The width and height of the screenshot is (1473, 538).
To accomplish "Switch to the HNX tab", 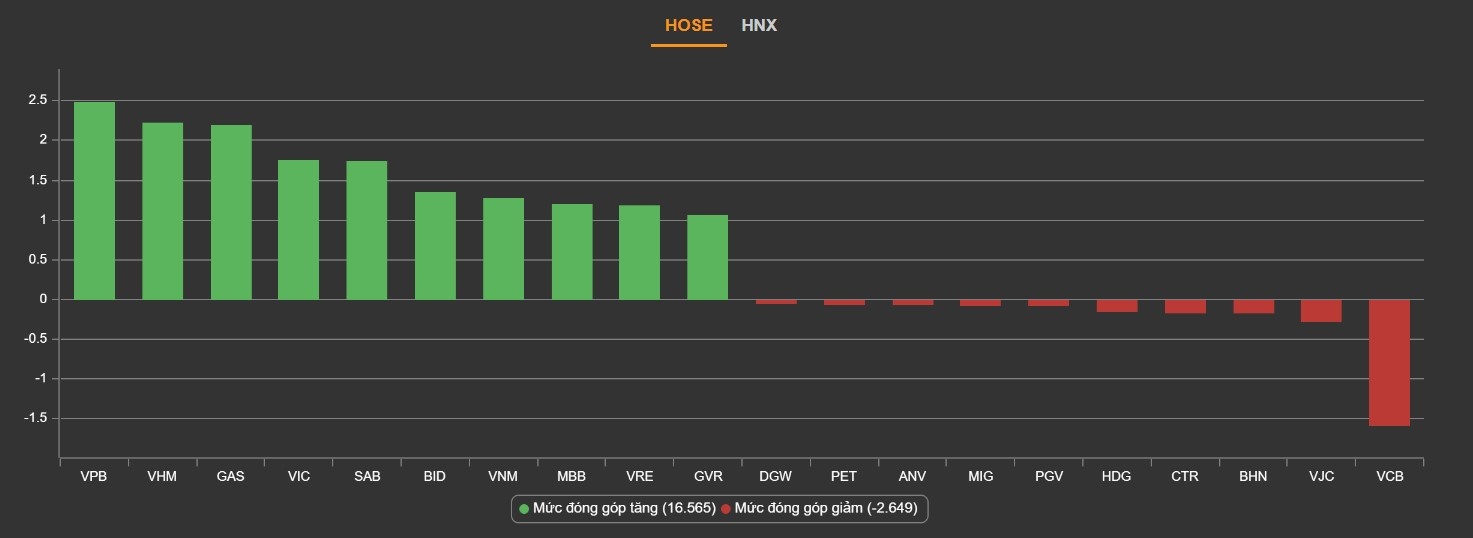I will pyautogui.click(x=759, y=26).
